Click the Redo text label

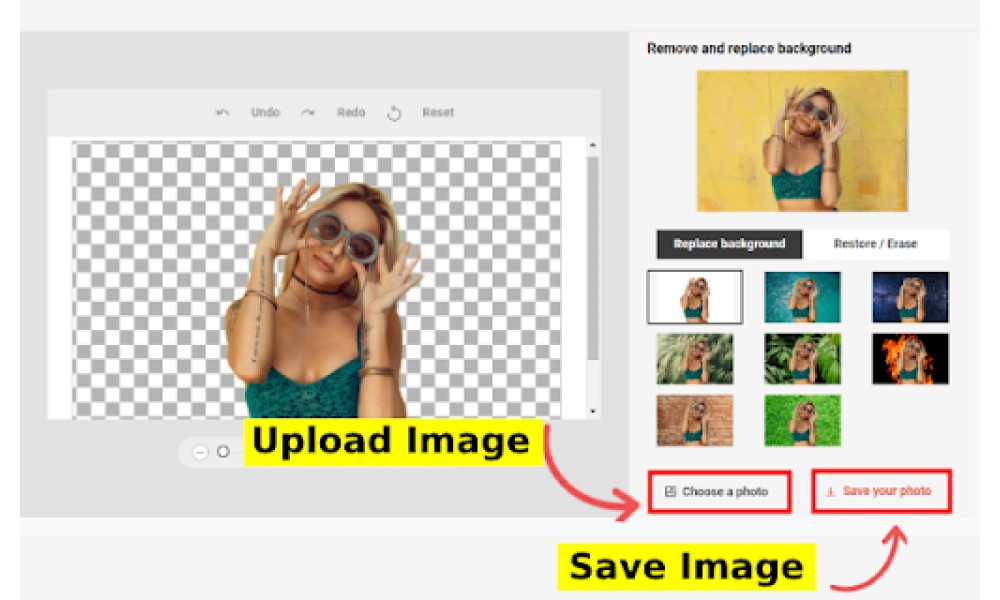pyautogui.click(x=351, y=112)
